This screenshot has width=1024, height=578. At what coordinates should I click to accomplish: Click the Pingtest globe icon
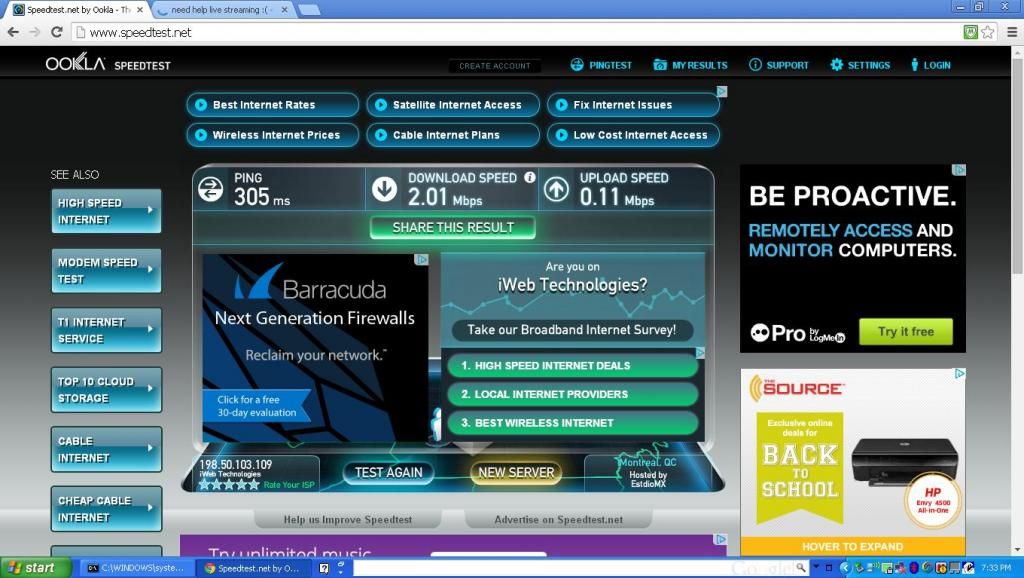coord(577,65)
